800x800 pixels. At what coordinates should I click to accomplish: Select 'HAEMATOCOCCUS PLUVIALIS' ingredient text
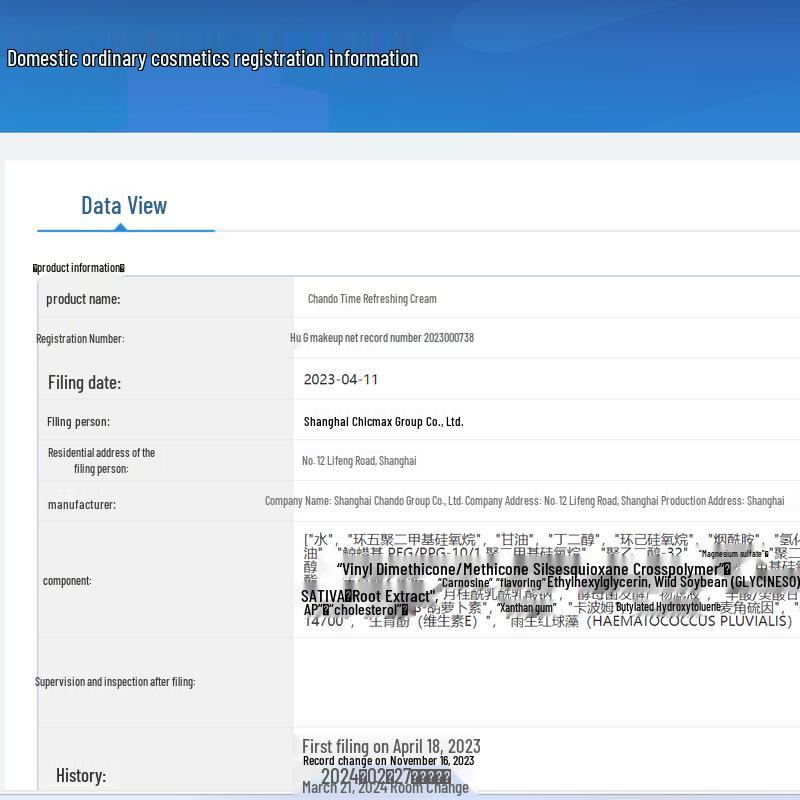692,621
